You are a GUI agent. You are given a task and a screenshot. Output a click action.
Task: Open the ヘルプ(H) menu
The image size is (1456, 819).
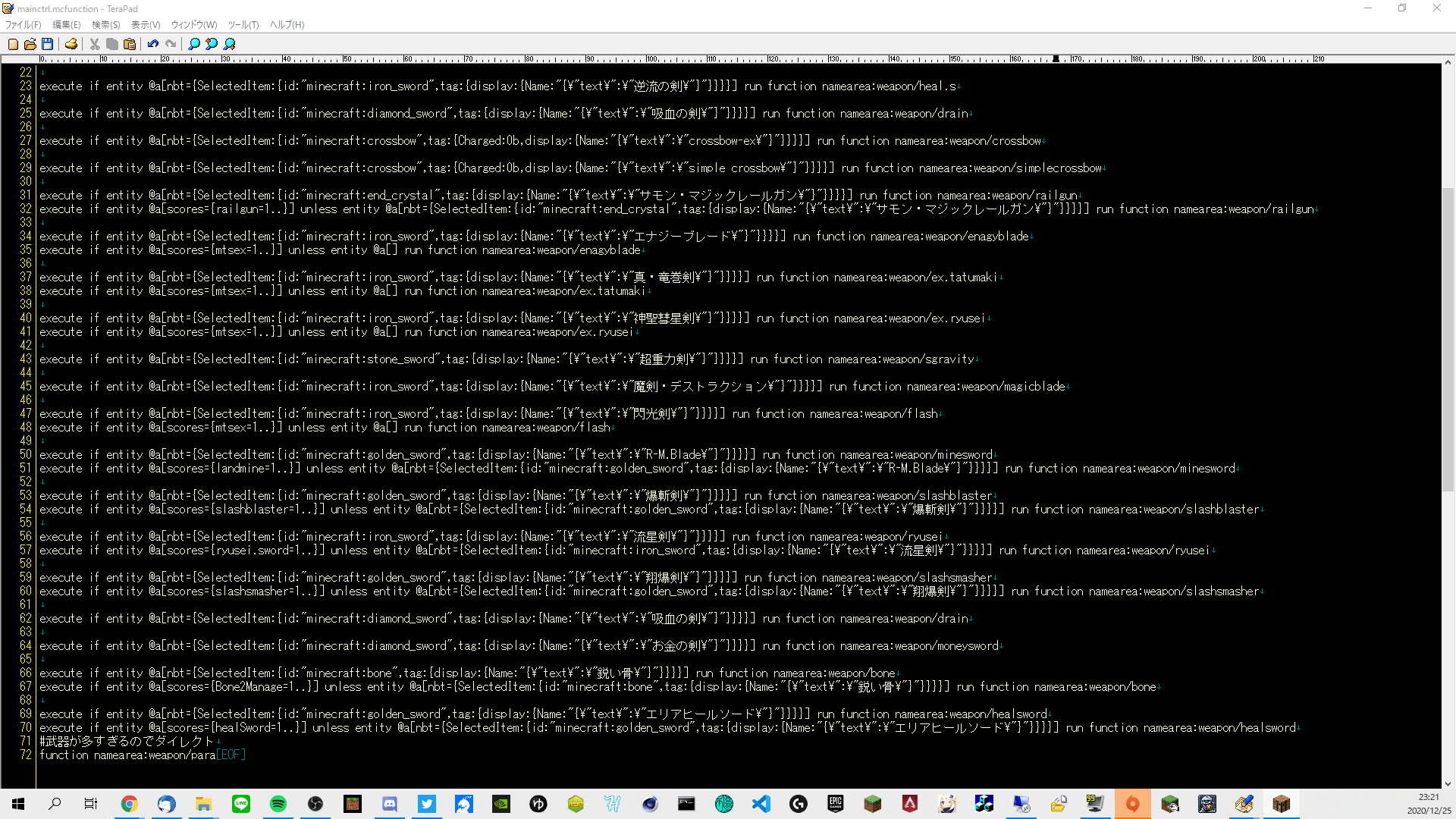tap(287, 25)
